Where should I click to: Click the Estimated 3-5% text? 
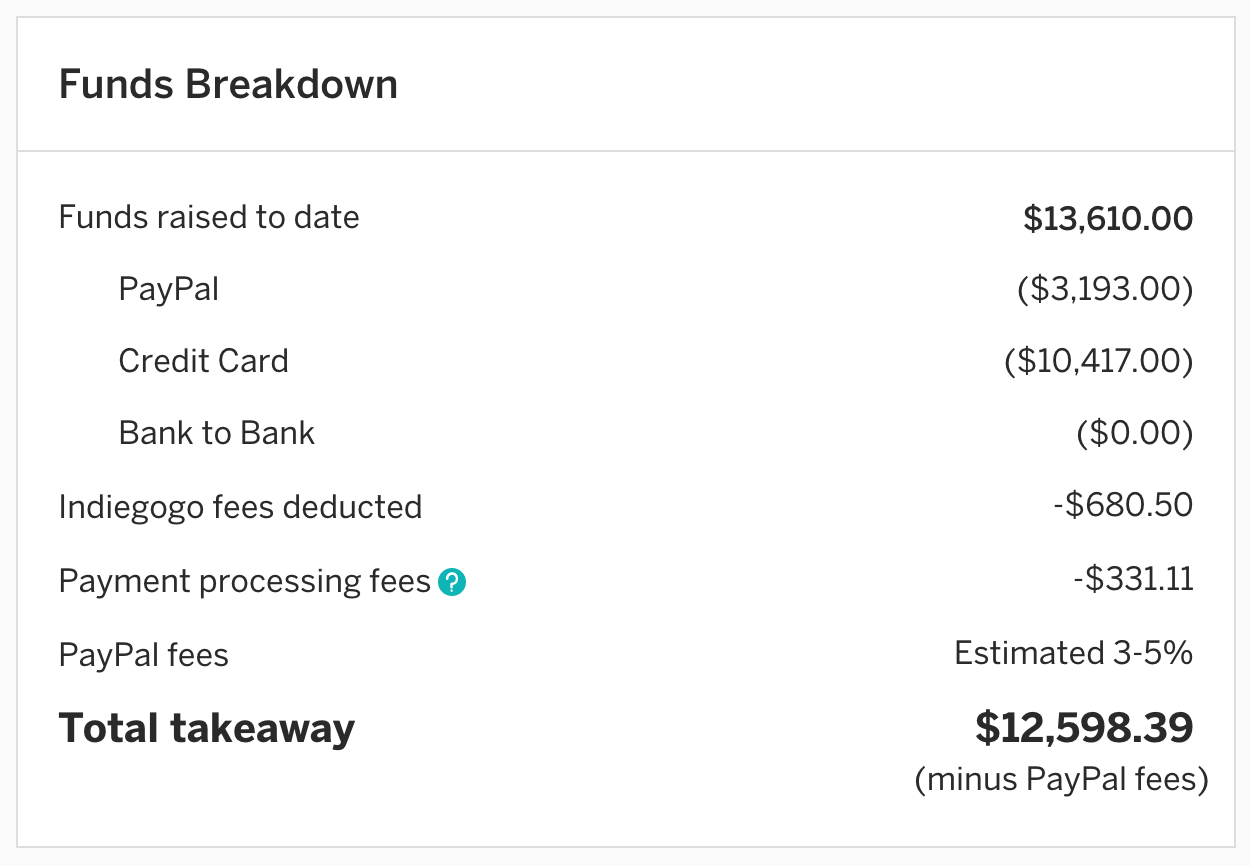click(1073, 653)
